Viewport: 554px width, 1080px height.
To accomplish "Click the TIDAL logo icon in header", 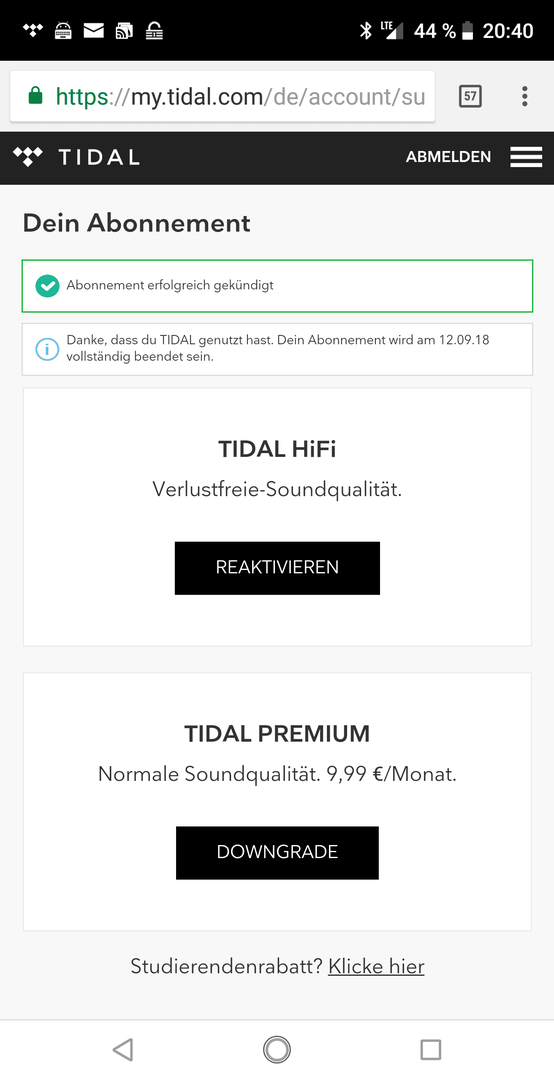I will click(x=28, y=156).
